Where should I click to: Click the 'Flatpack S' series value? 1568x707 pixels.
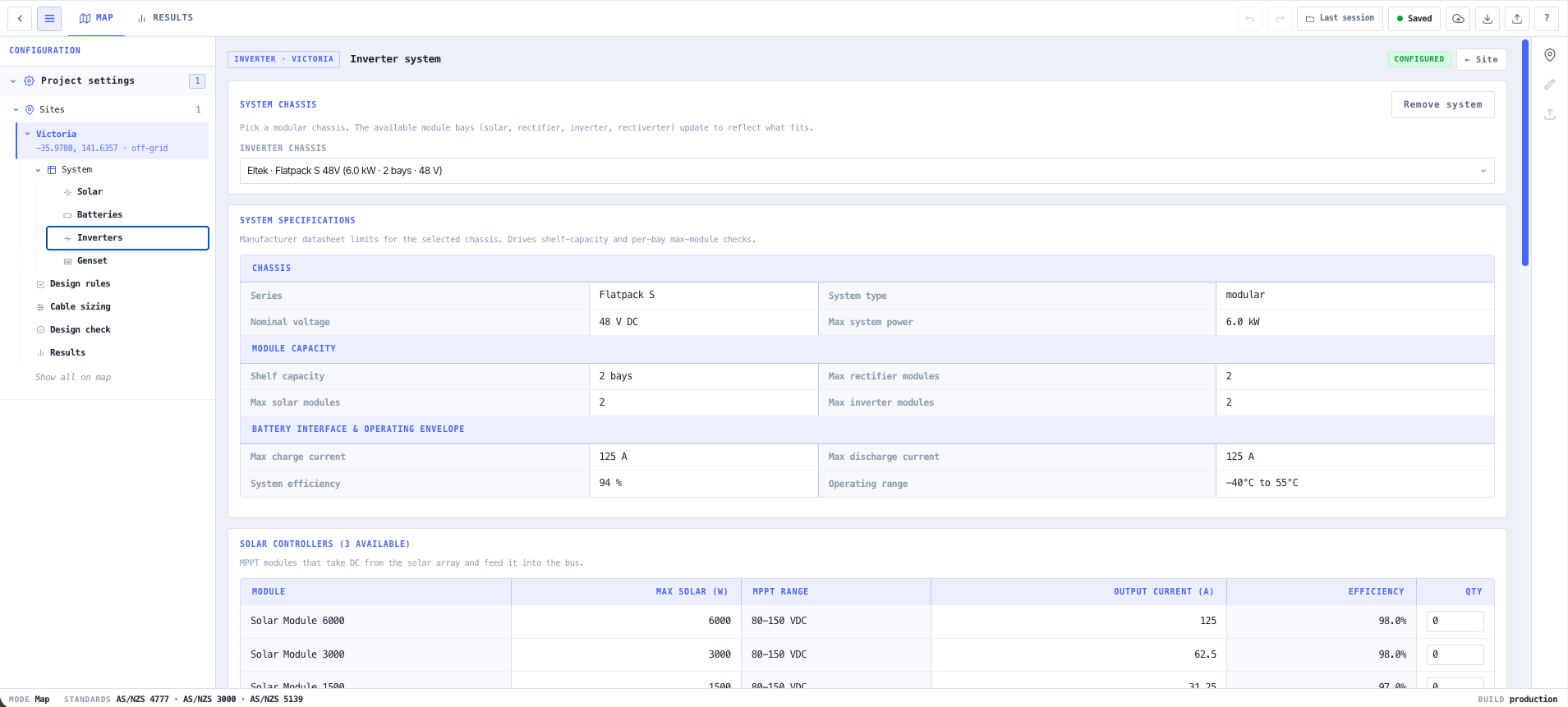click(627, 296)
